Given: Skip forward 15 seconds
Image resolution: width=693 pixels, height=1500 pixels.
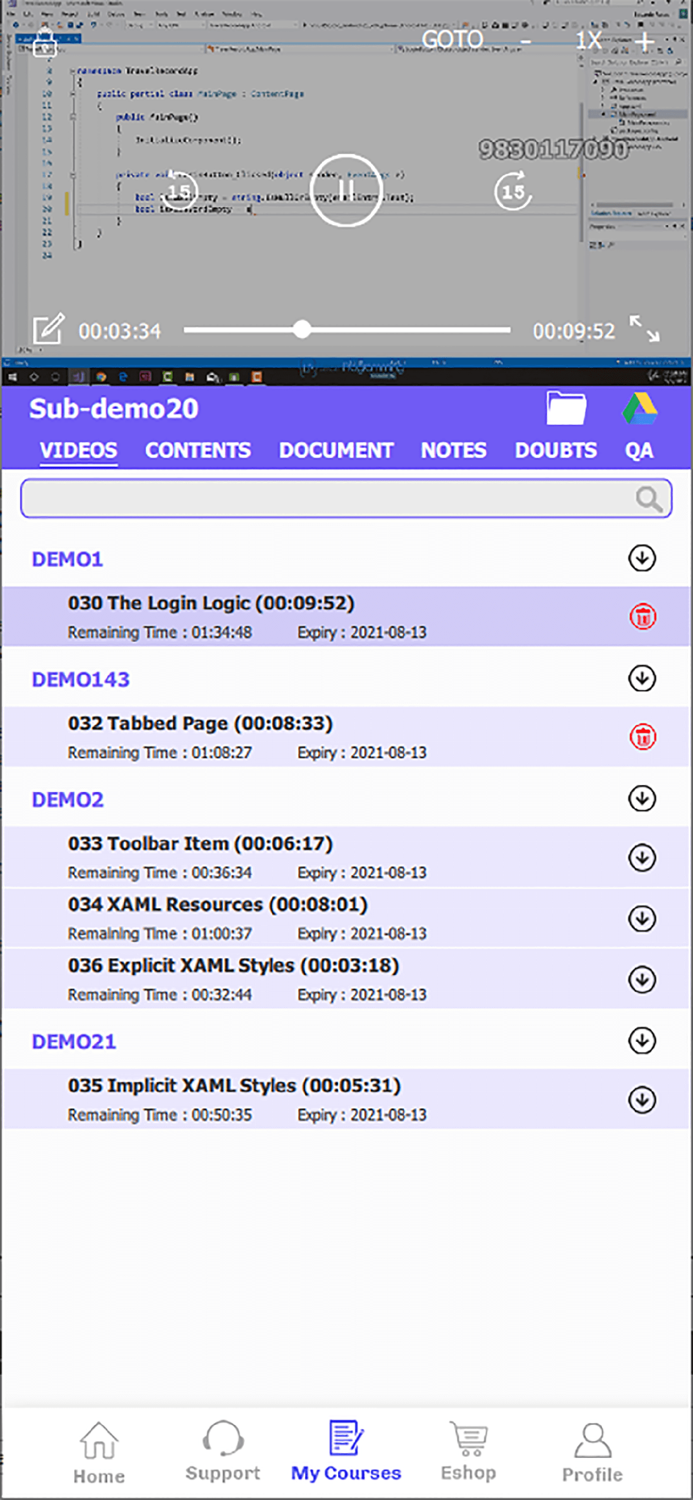Looking at the screenshot, I should coord(513,190).
